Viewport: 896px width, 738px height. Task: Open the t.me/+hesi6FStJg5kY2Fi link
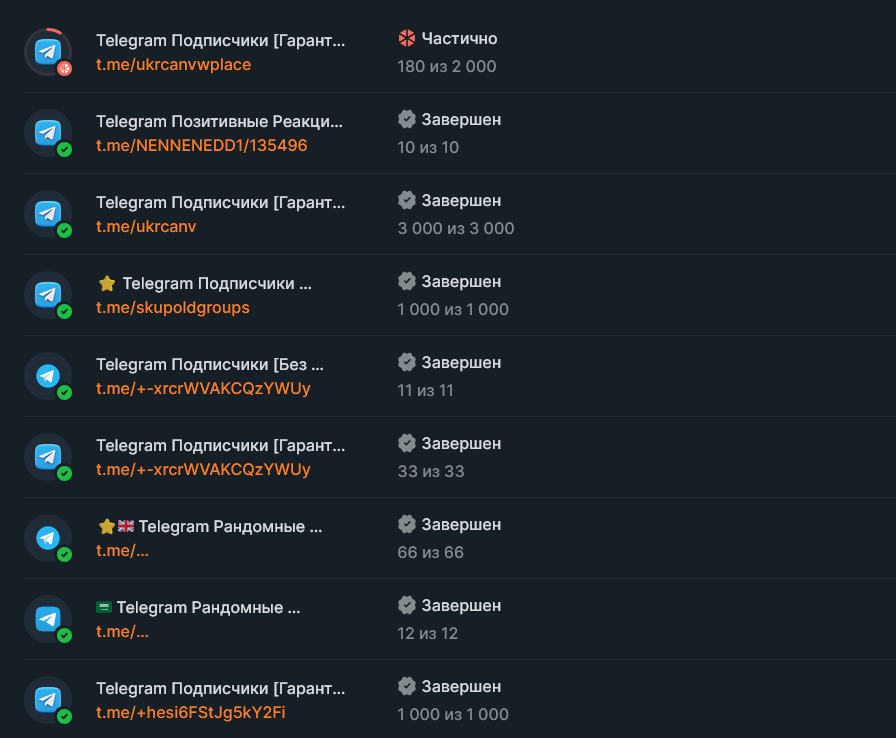point(192,713)
